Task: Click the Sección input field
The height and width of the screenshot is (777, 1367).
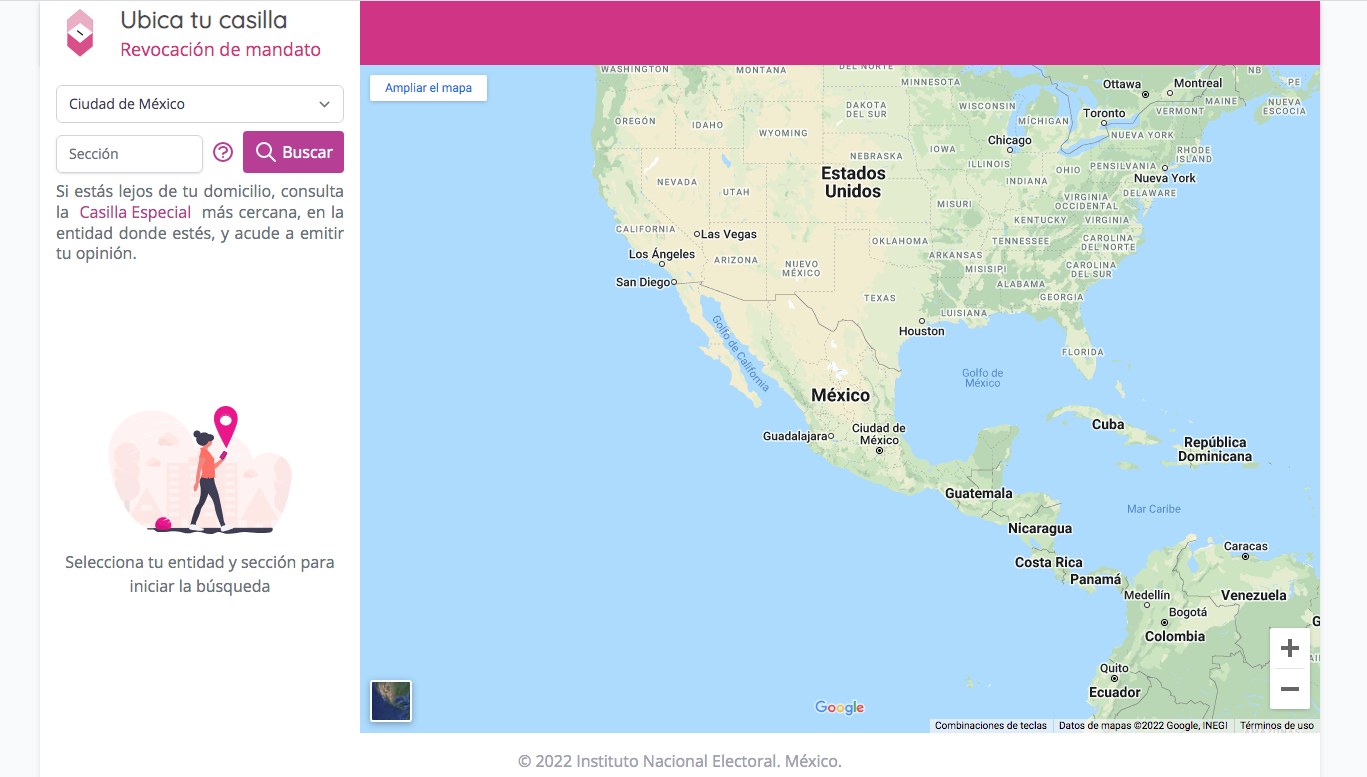Action: [130, 154]
